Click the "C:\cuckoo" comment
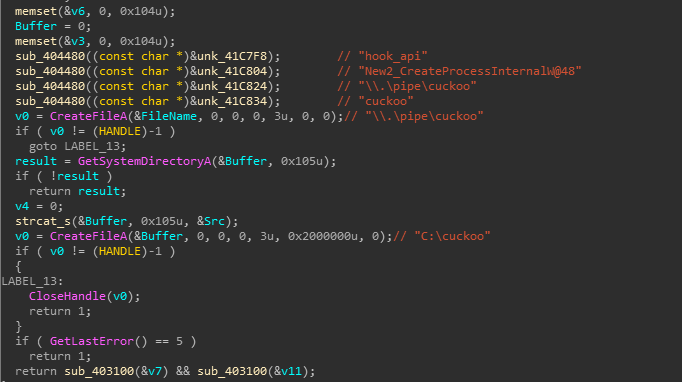This screenshot has width=682, height=382. pyautogui.click(x=442, y=236)
